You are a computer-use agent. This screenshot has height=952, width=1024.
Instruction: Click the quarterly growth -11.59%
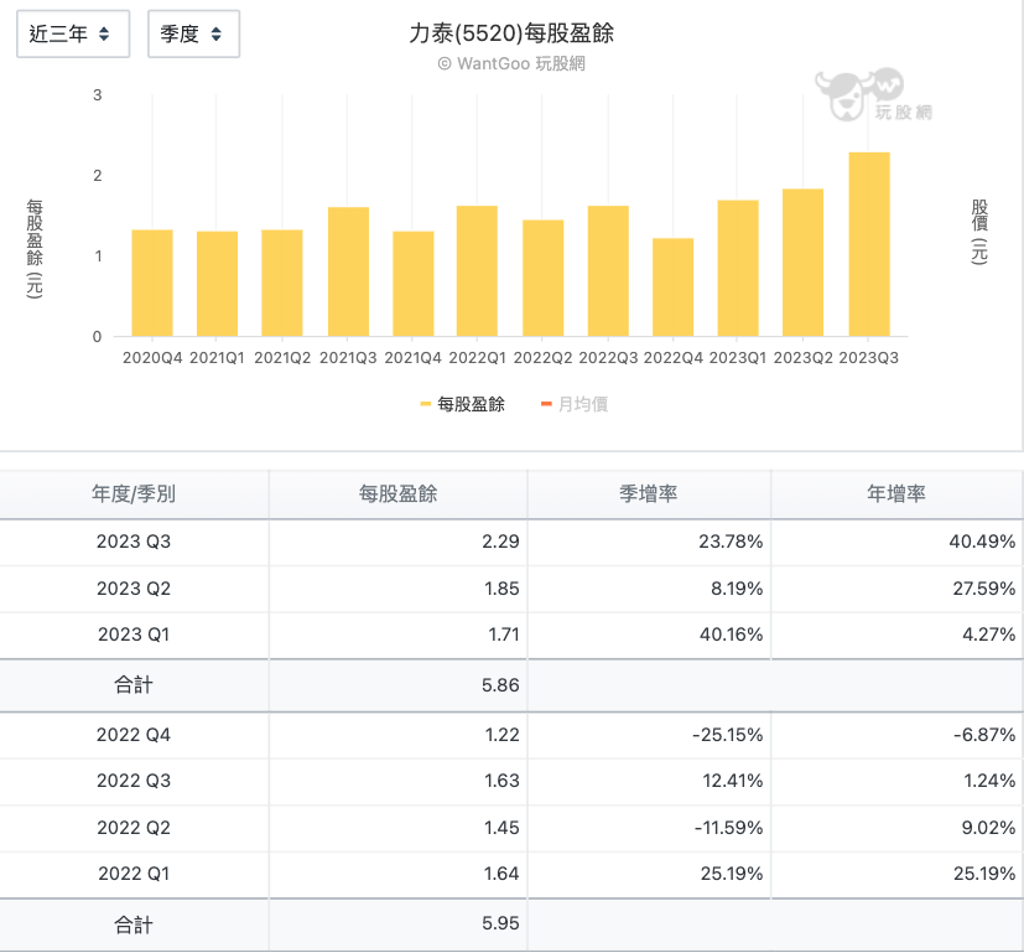729,827
